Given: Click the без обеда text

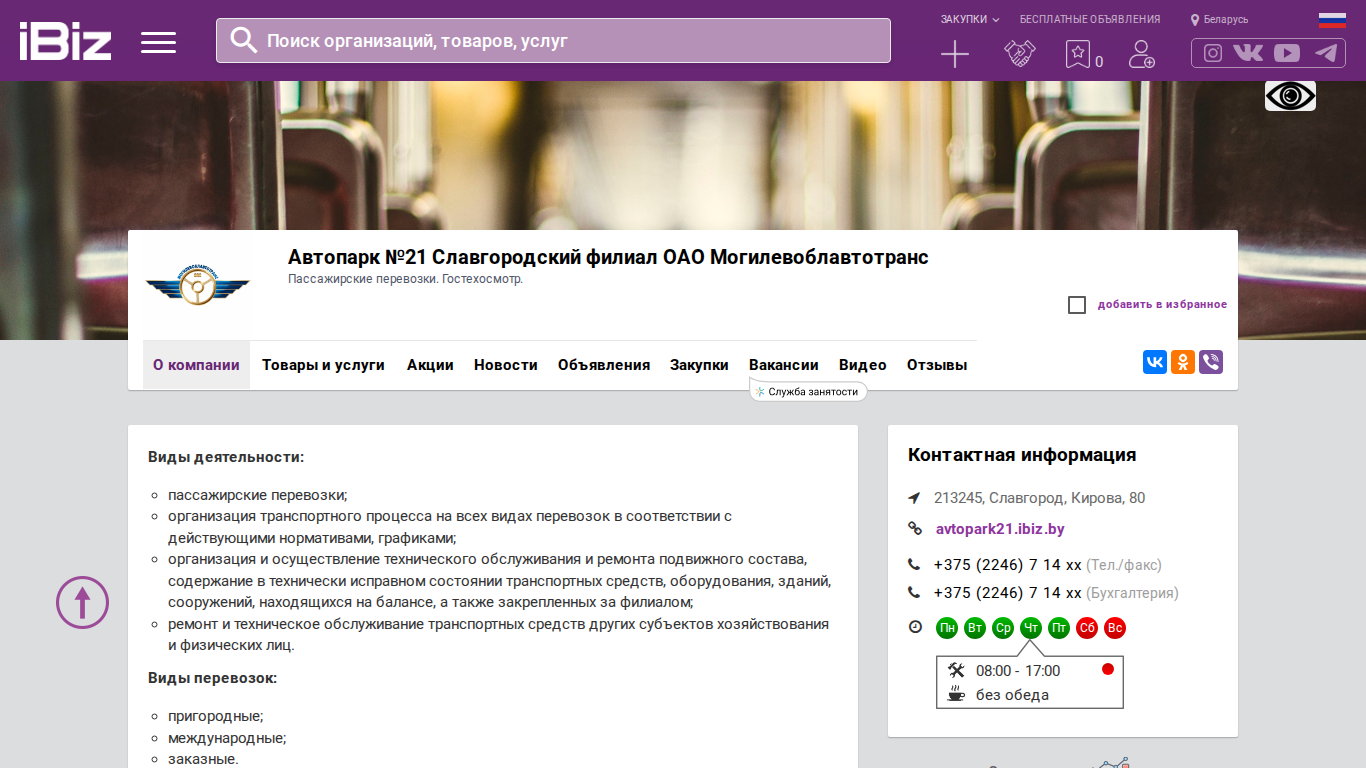Looking at the screenshot, I should [1012, 695].
